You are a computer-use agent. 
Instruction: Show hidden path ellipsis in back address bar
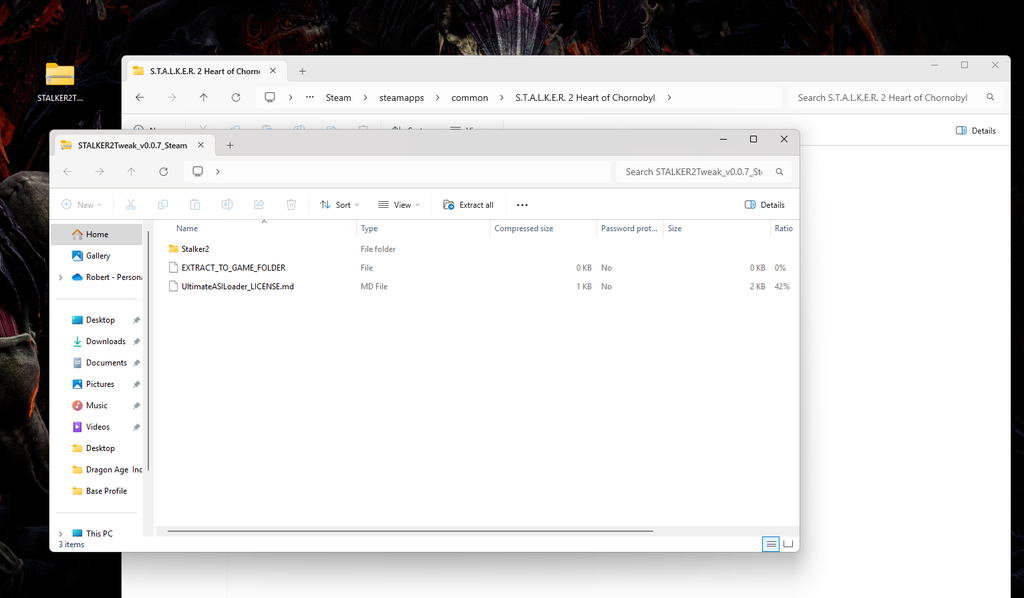click(310, 97)
